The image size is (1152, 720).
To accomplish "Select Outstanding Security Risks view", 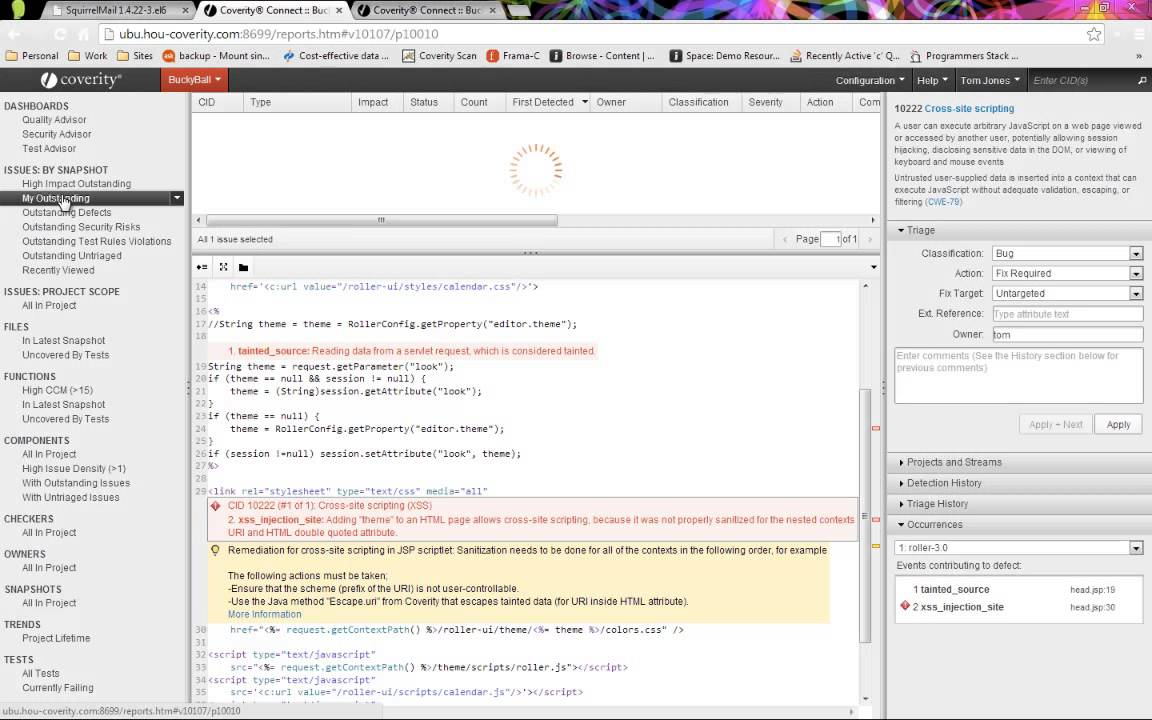I will tap(81, 227).
